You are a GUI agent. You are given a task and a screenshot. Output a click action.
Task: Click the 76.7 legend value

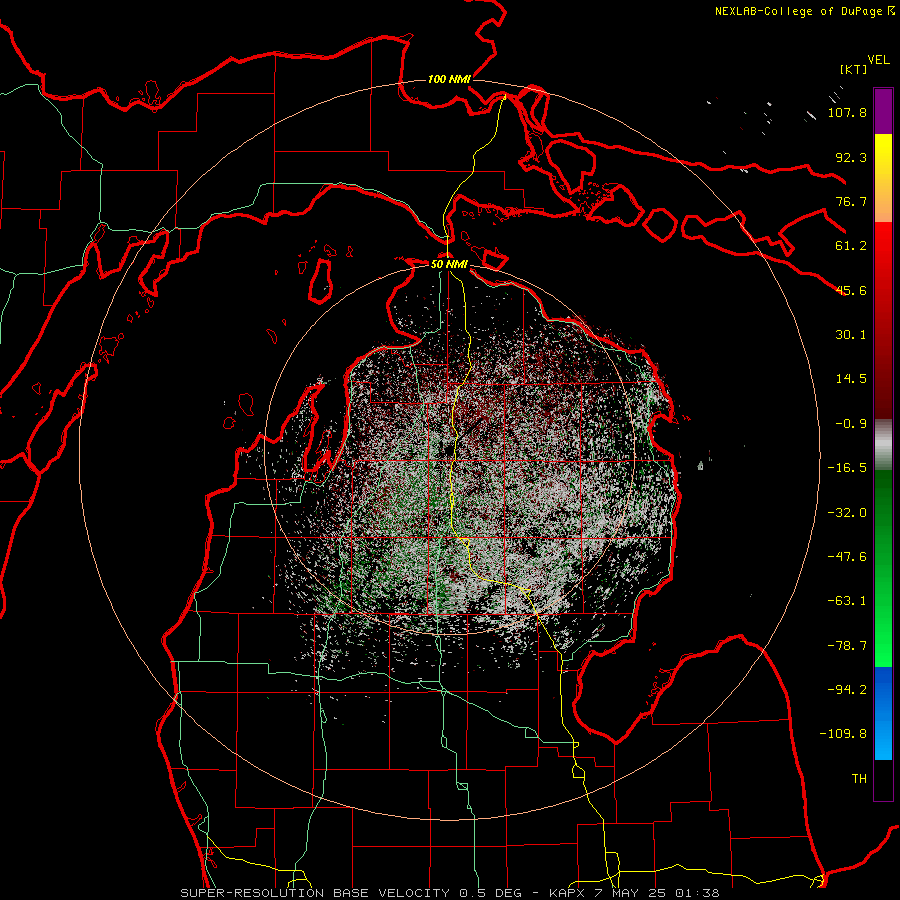tap(851, 201)
